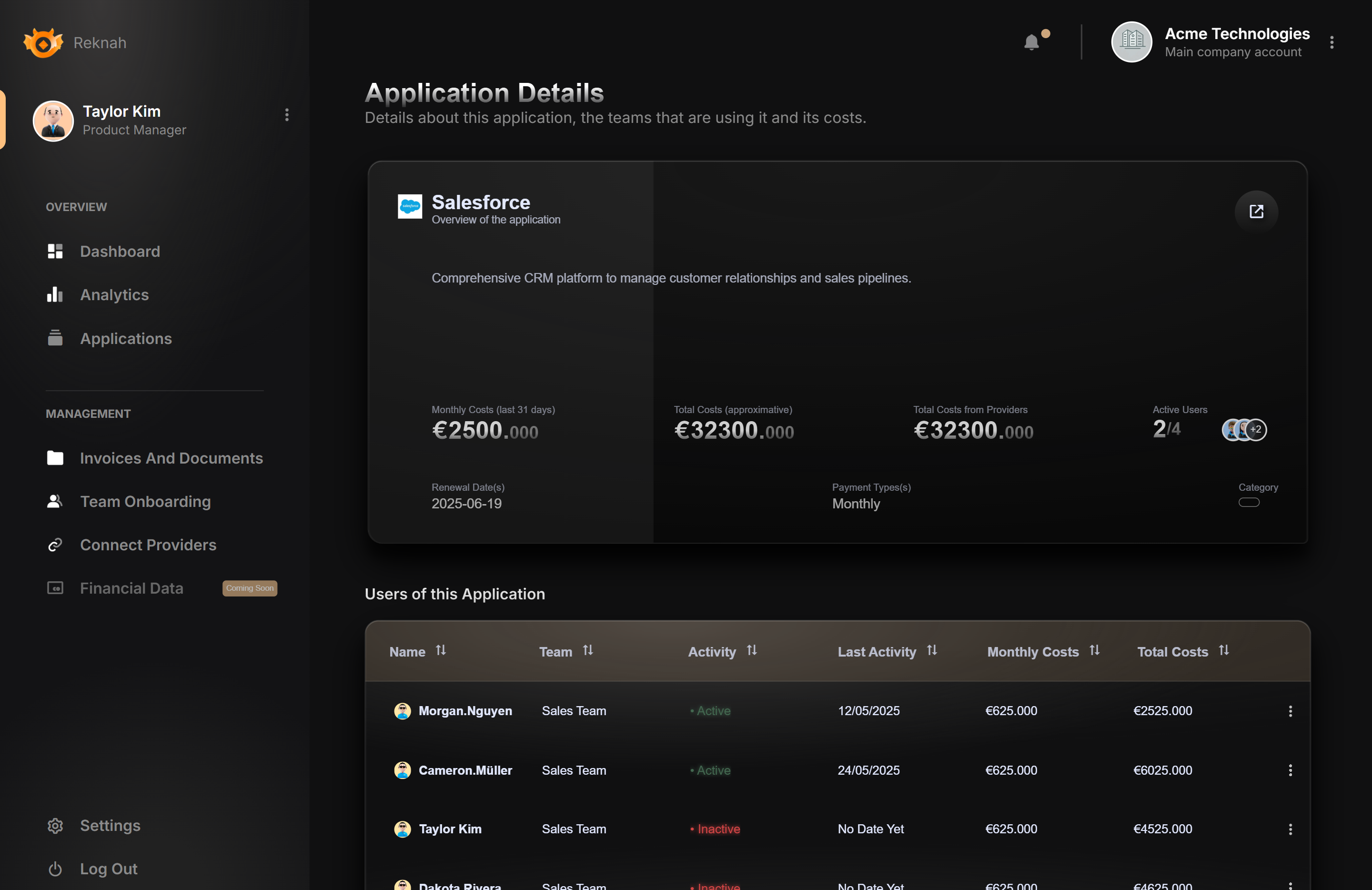Click the Applications stack icon
This screenshot has height=890, width=1372.
(x=55, y=338)
